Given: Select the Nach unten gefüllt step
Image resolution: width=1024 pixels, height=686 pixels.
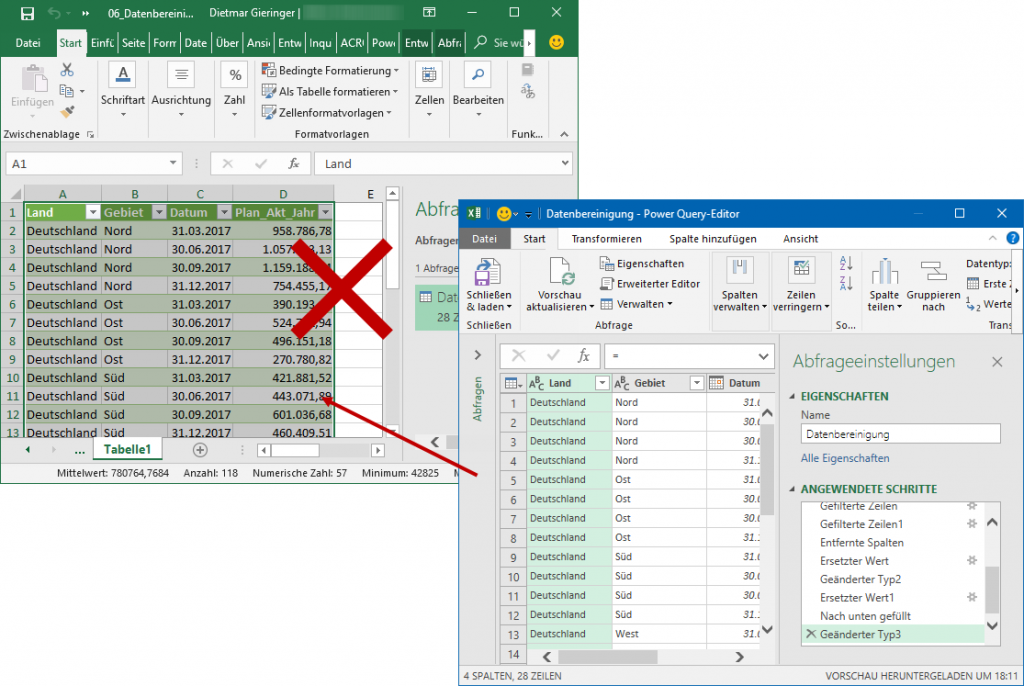Looking at the screenshot, I should click(x=865, y=615).
